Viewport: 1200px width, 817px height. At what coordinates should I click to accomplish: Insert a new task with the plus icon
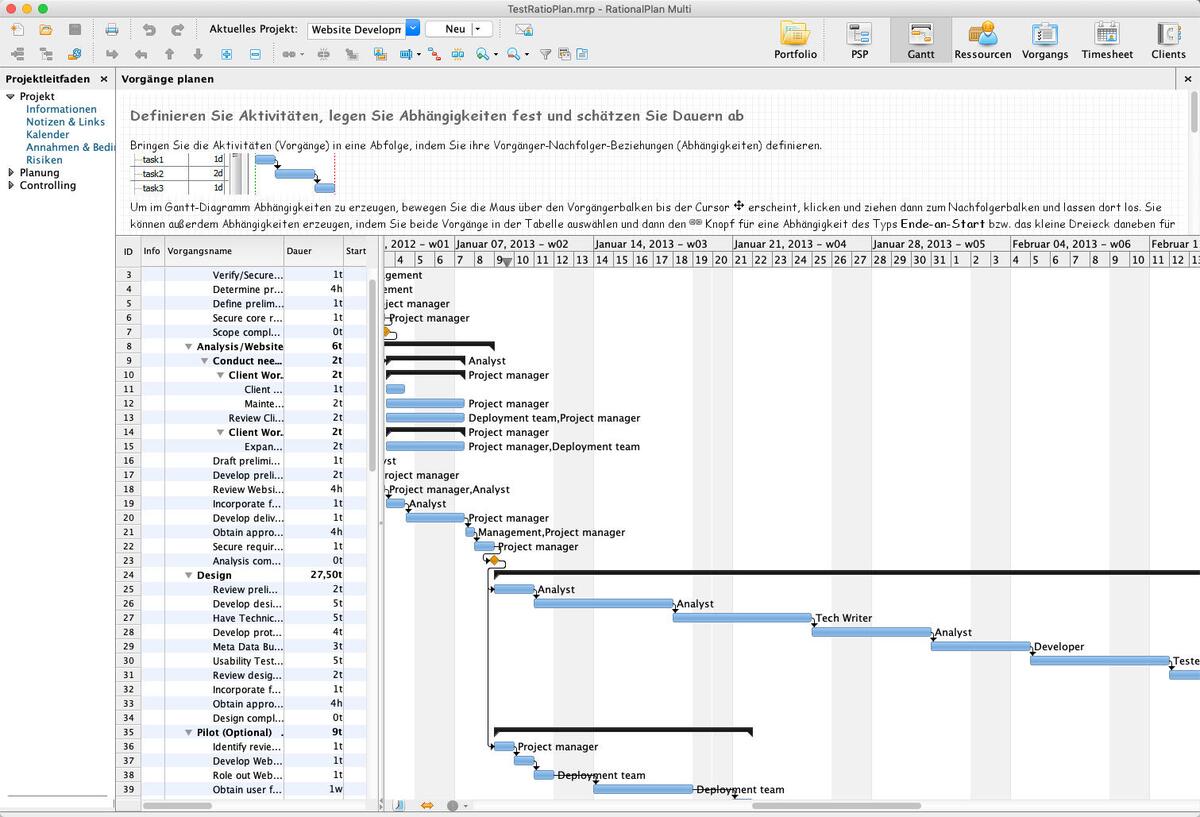pos(227,54)
